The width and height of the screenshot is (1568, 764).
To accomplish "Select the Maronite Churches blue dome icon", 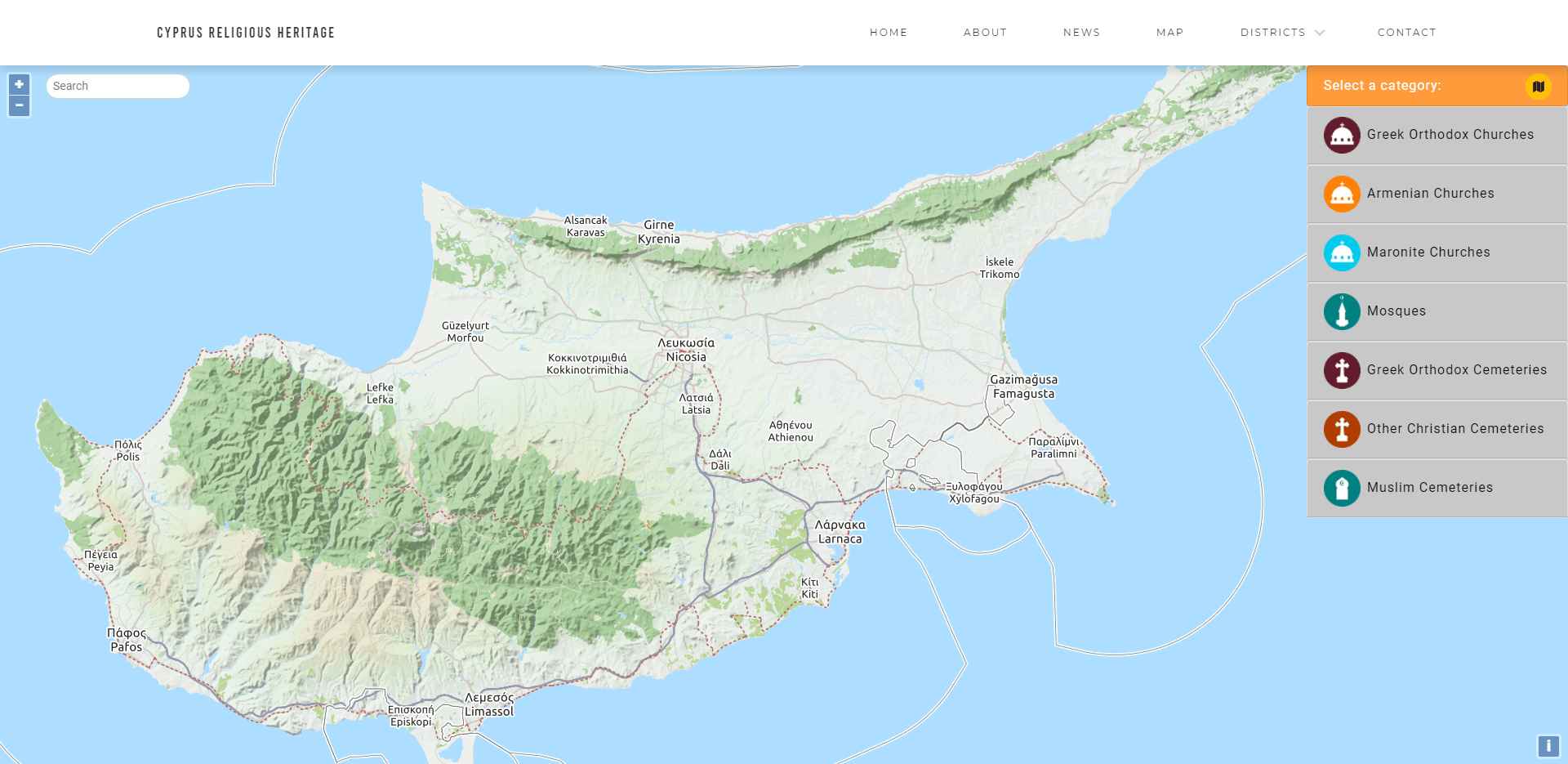I will pyautogui.click(x=1341, y=252).
